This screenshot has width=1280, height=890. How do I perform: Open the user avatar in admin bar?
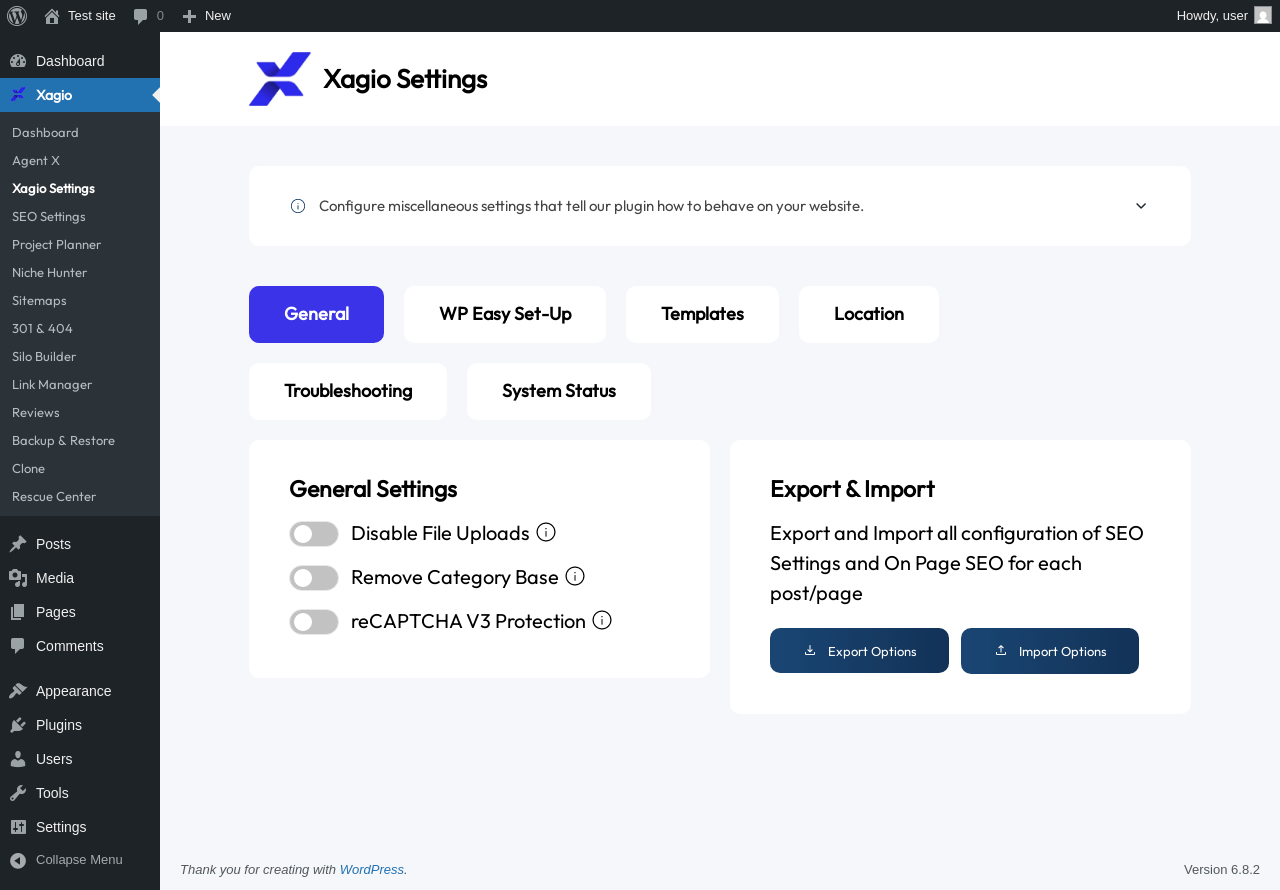pos(1263,15)
